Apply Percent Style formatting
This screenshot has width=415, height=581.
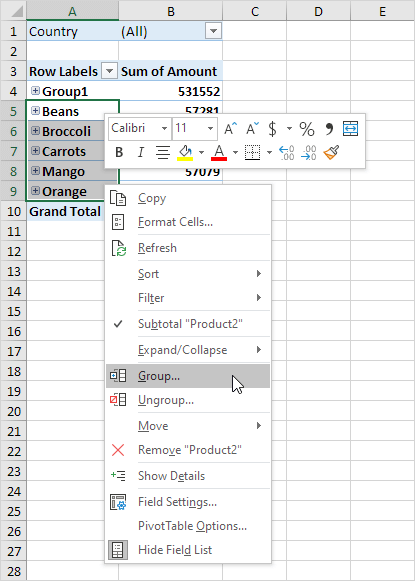(x=307, y=129)
